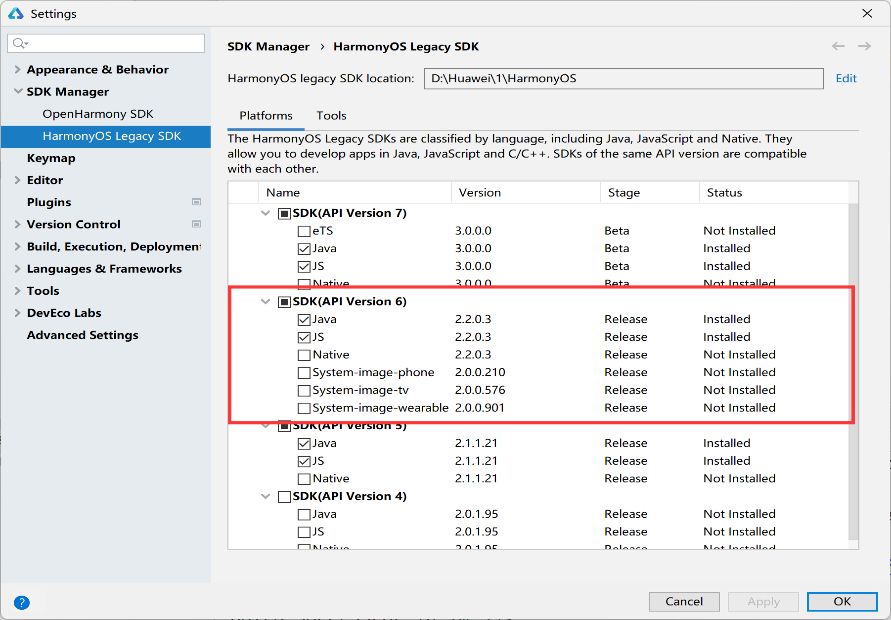Screen dimensions: 891x620
Task: Click the OK button
Action: 842,601
